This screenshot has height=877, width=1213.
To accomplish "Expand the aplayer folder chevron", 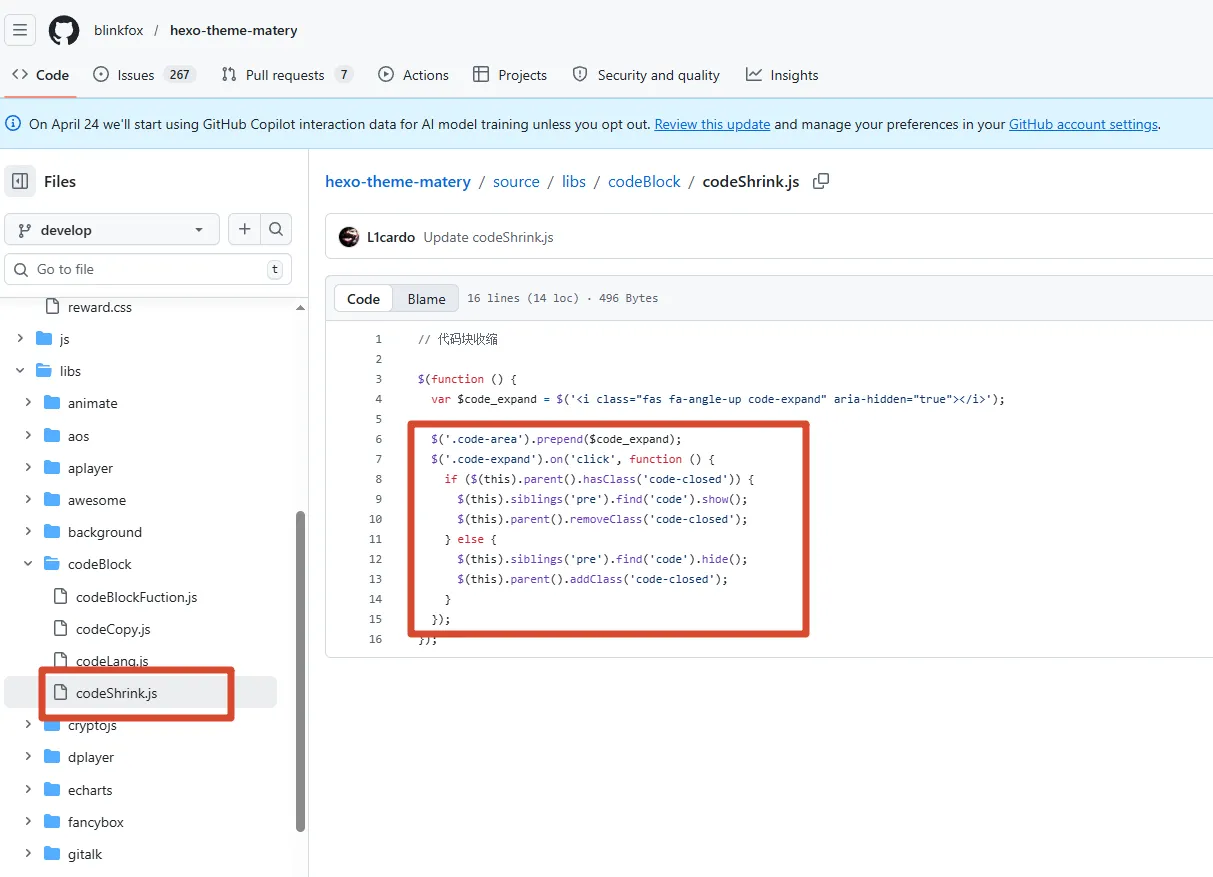I will coord(28,468).
